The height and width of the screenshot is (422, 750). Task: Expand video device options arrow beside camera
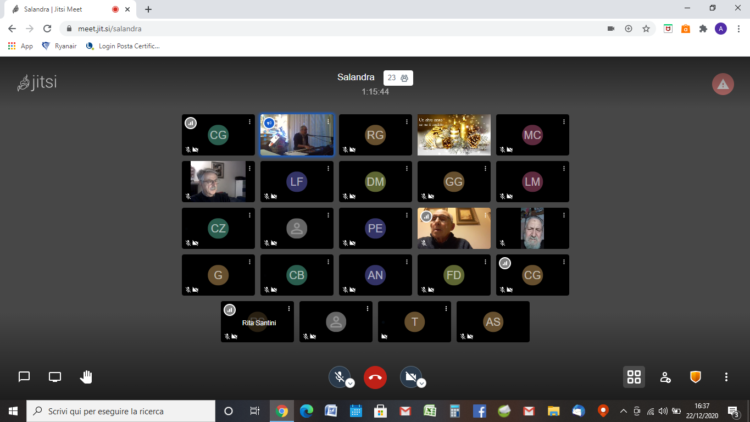(421, 383)
